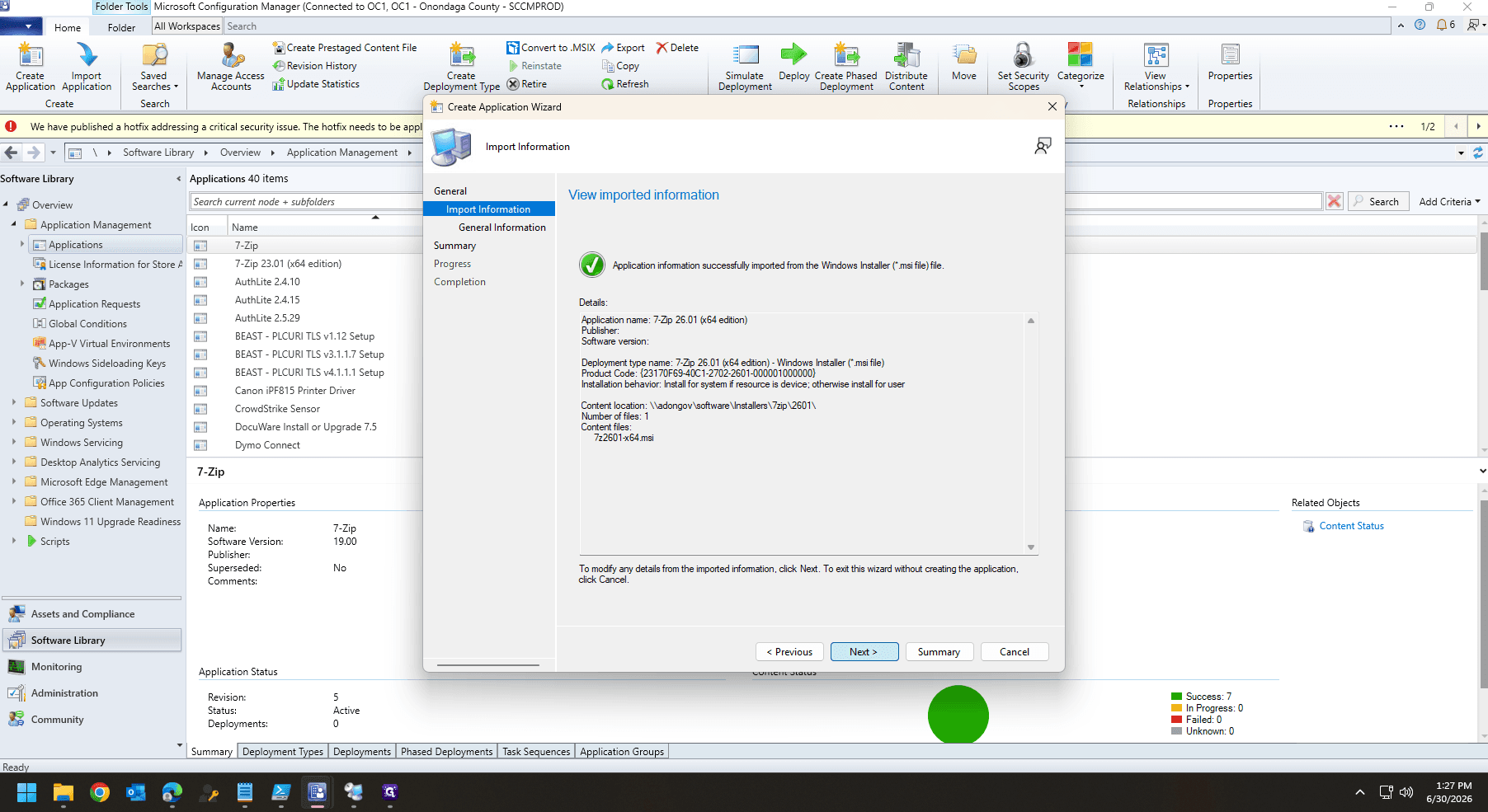Switch to the Deployment Types tab

(x=283, y=752)
